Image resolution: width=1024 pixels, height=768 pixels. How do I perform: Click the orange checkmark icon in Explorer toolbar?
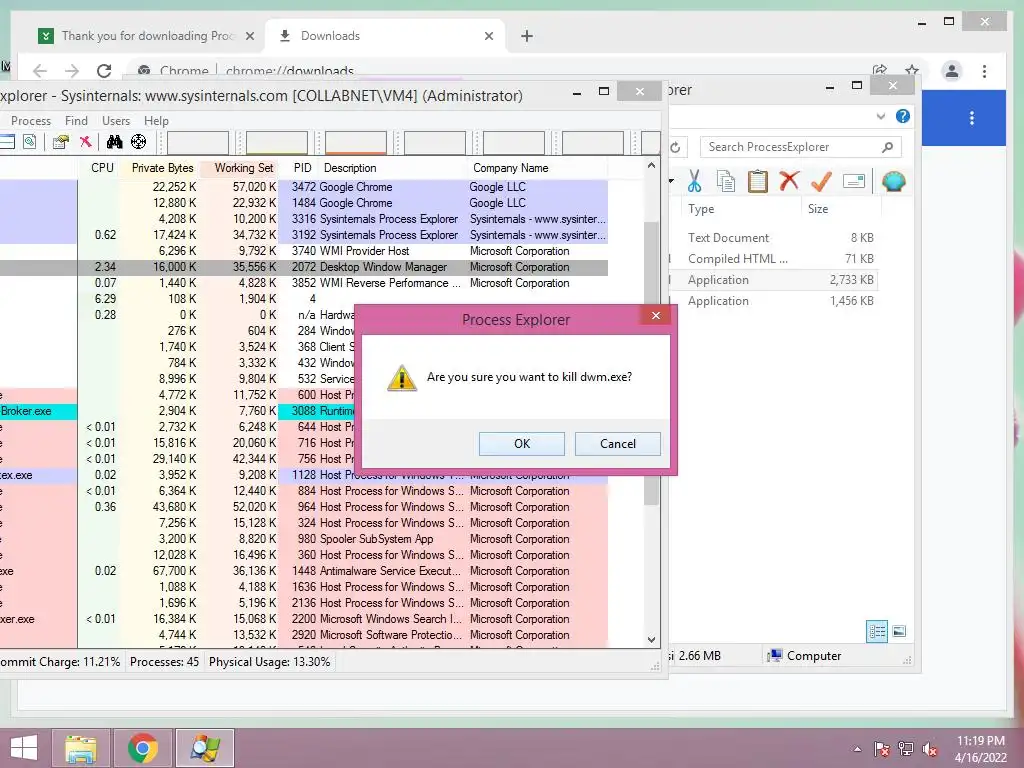click(x=821, y=181)
